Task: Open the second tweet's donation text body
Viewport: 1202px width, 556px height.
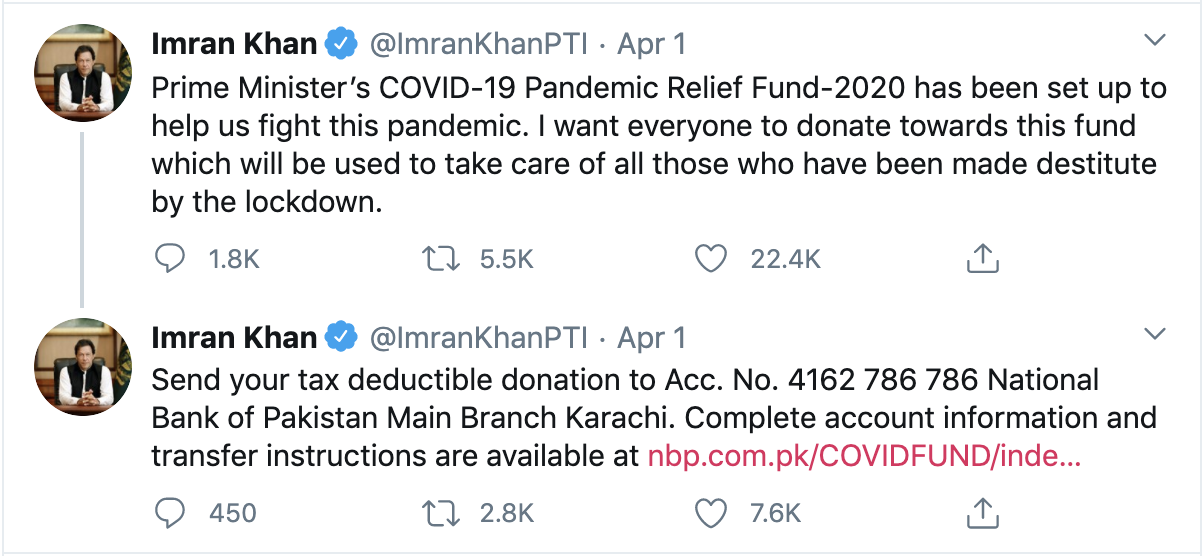Action: (654, 418)
